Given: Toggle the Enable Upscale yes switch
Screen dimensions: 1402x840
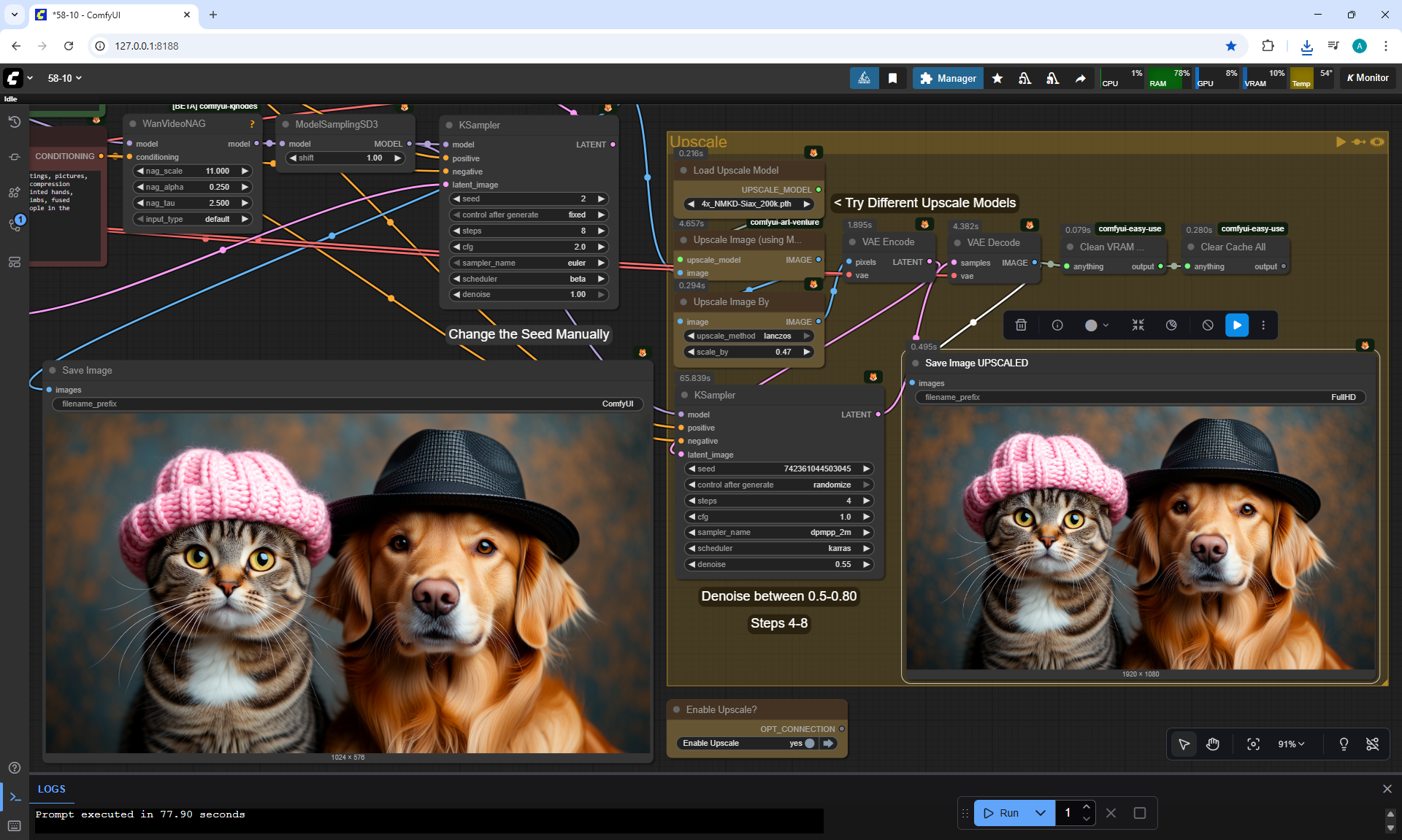Looking at the screenshot, I should coord(809,743).
